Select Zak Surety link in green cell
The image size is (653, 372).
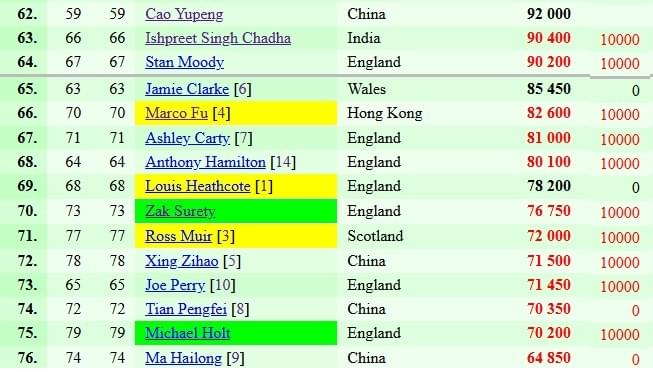click(x=180, y=211)
